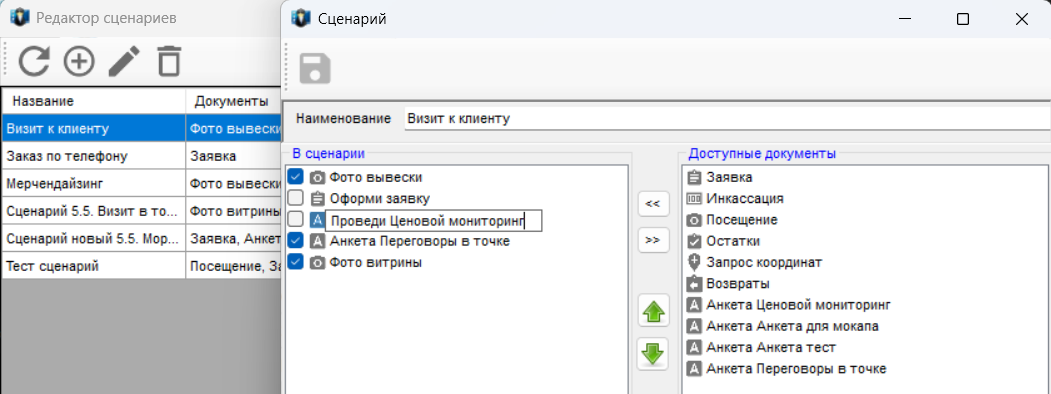Click the camera icon beside Фото витрины
The width and height of the screenshot is (1051, 394).
[x=318, y=263]
